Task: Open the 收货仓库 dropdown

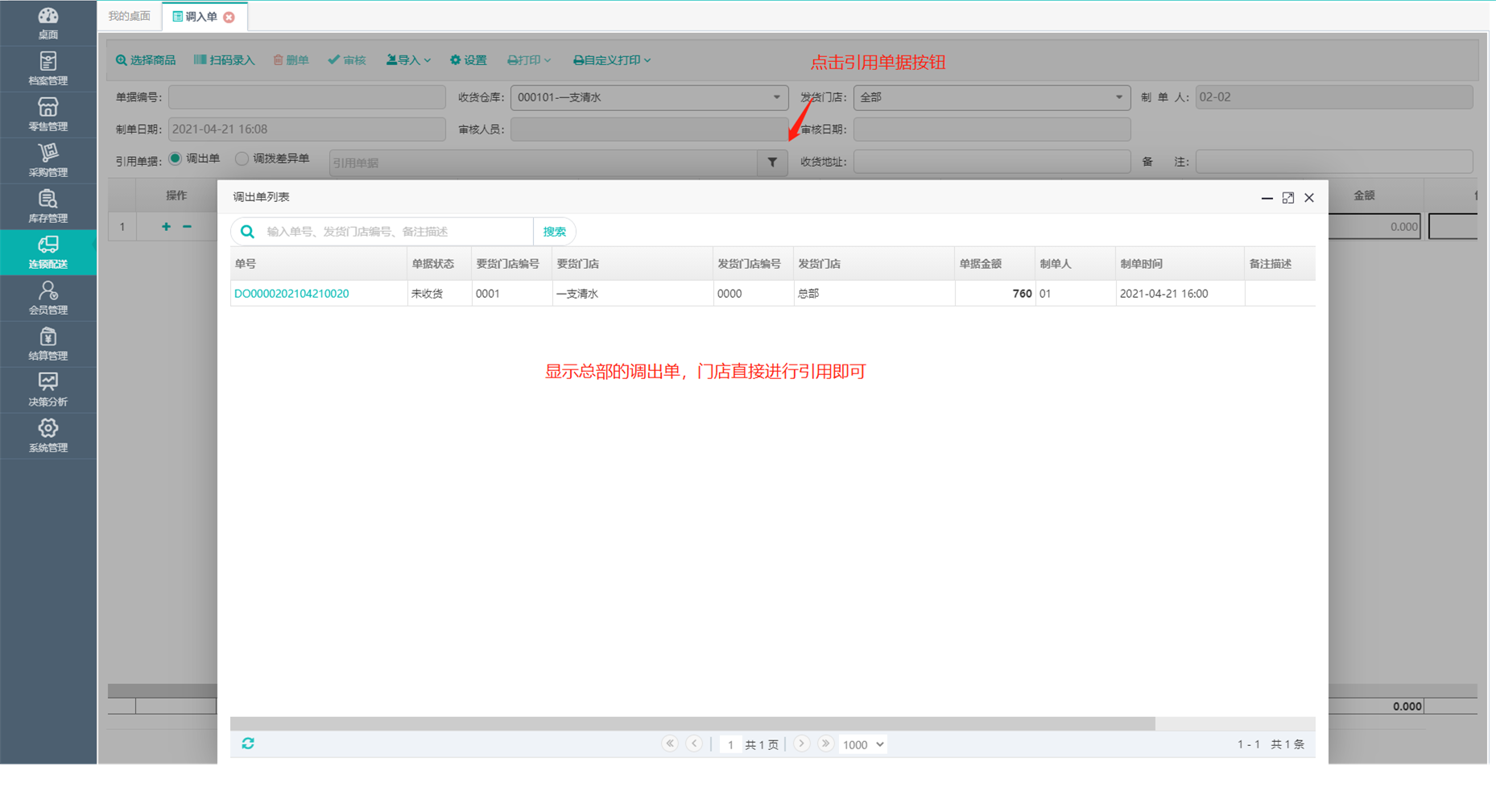Action: [649, 97]
